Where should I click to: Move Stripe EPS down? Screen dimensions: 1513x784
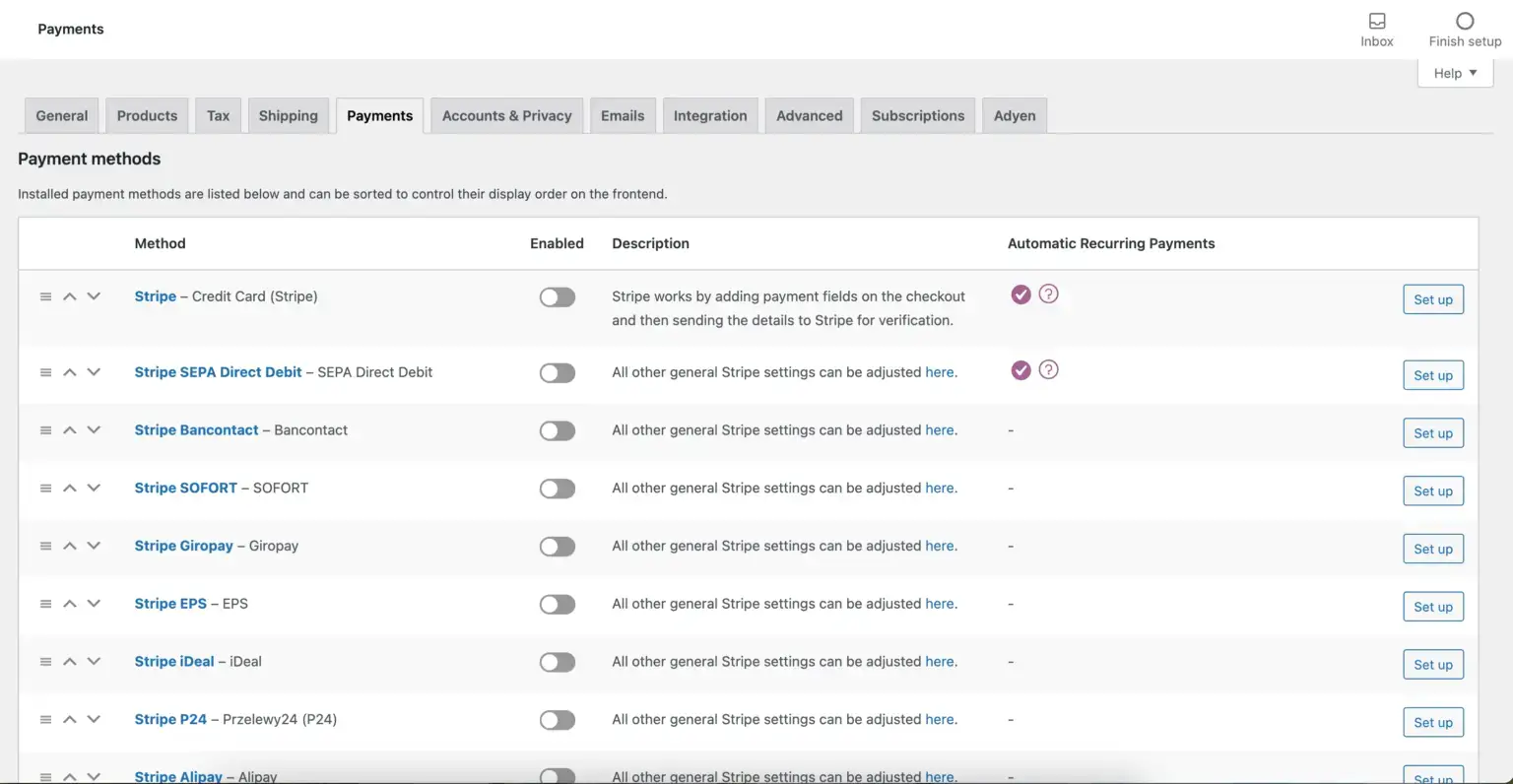point(94,604)
